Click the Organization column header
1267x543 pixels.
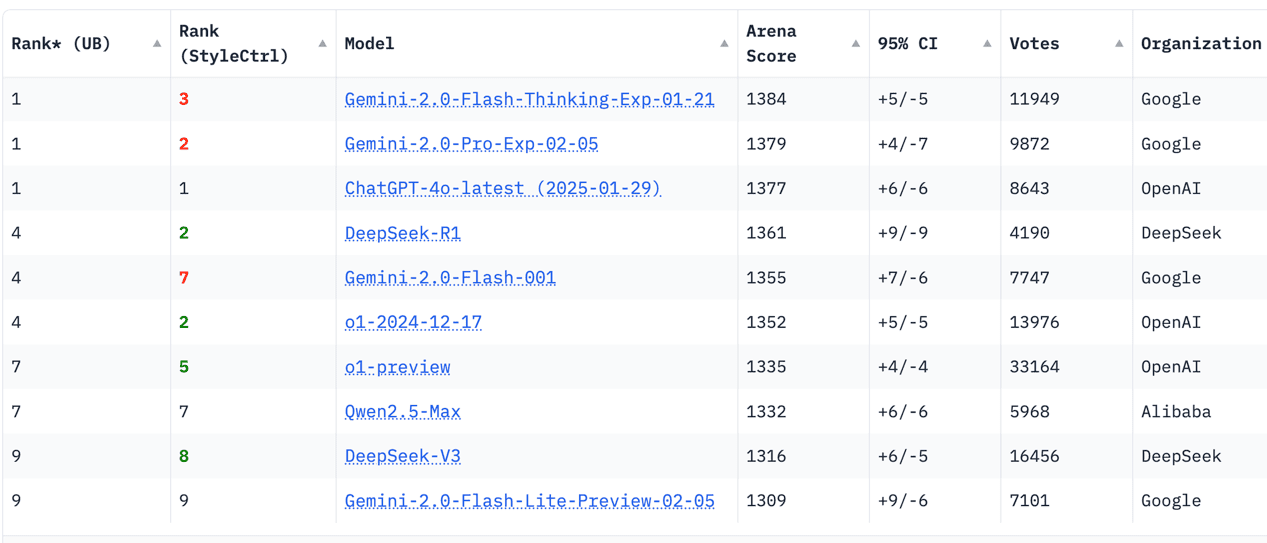[1200, 44]
